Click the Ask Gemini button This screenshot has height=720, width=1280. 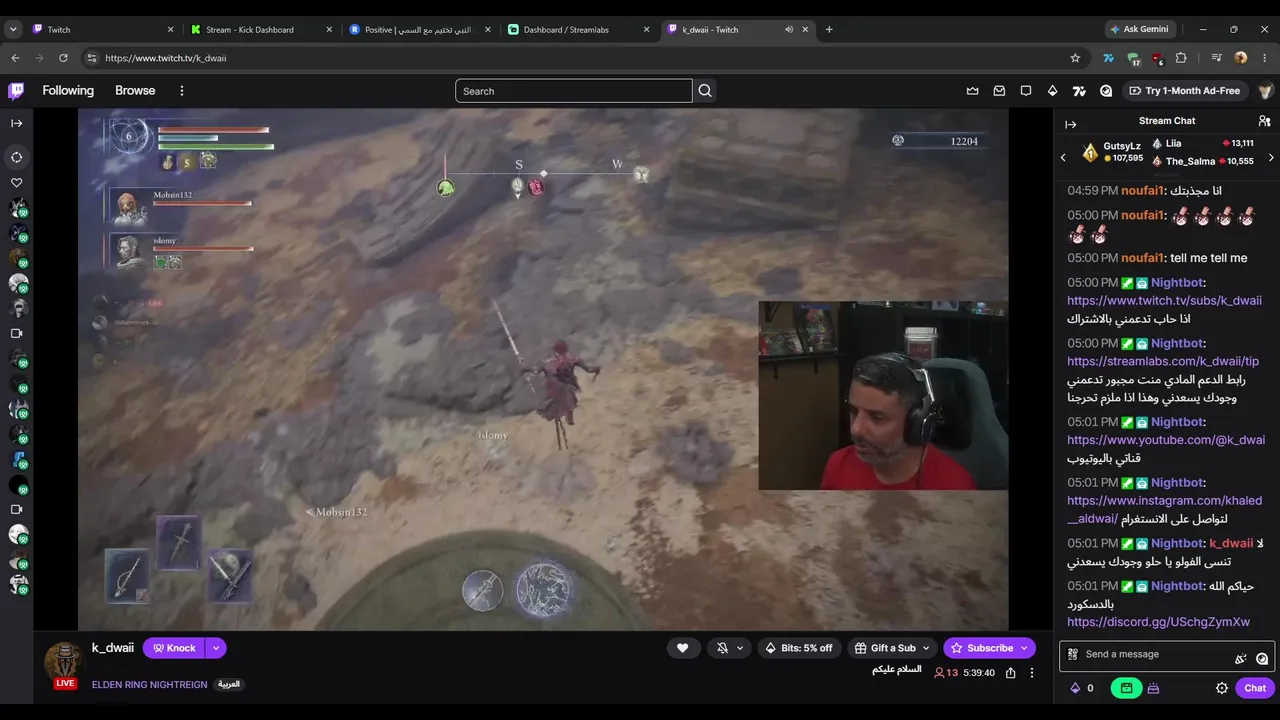pyautogui.click(x=1139, y=30)
